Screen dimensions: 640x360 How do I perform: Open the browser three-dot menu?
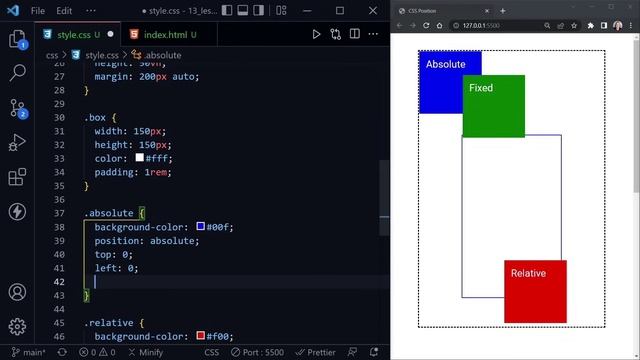click(631, 25)
